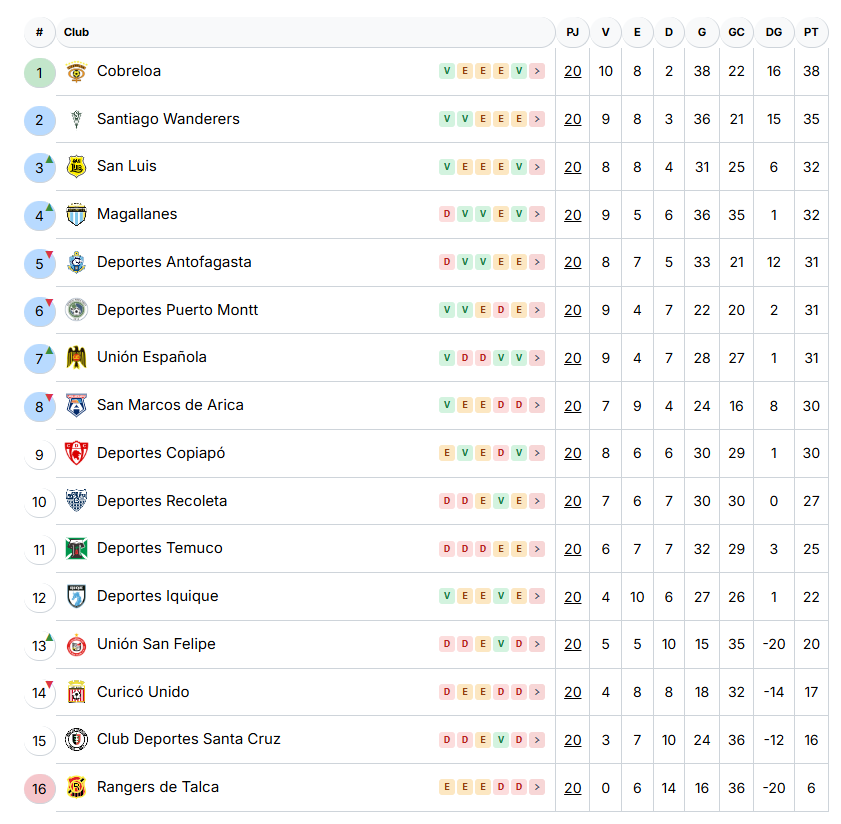The height and width of the screenshot is (824, 841).
Task: Expand Cobreloa's recent form arrow
Action: [537, 71]
